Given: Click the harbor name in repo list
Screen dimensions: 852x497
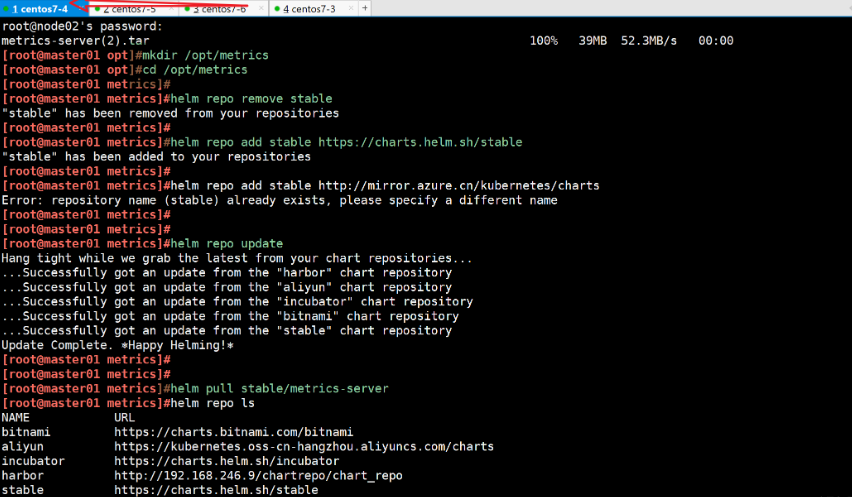Looking at the screenshot, I should coord(22,475).
